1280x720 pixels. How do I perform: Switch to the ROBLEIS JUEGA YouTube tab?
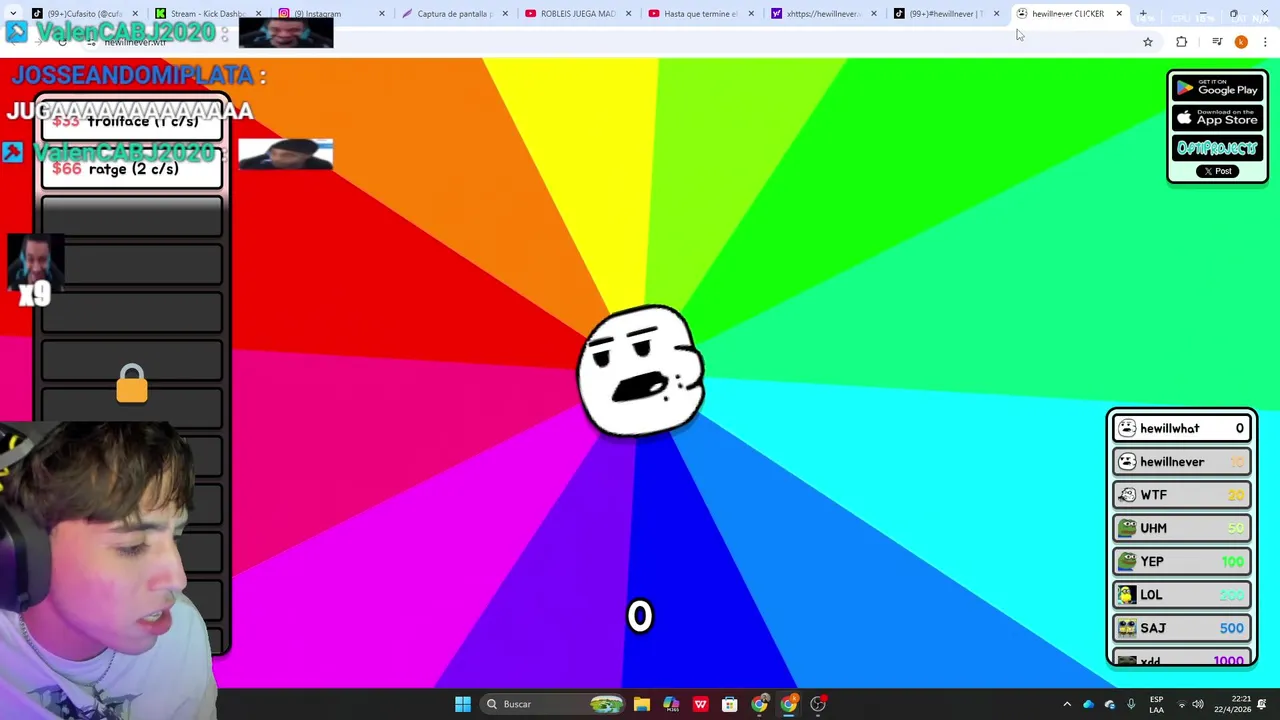[577, 14]
